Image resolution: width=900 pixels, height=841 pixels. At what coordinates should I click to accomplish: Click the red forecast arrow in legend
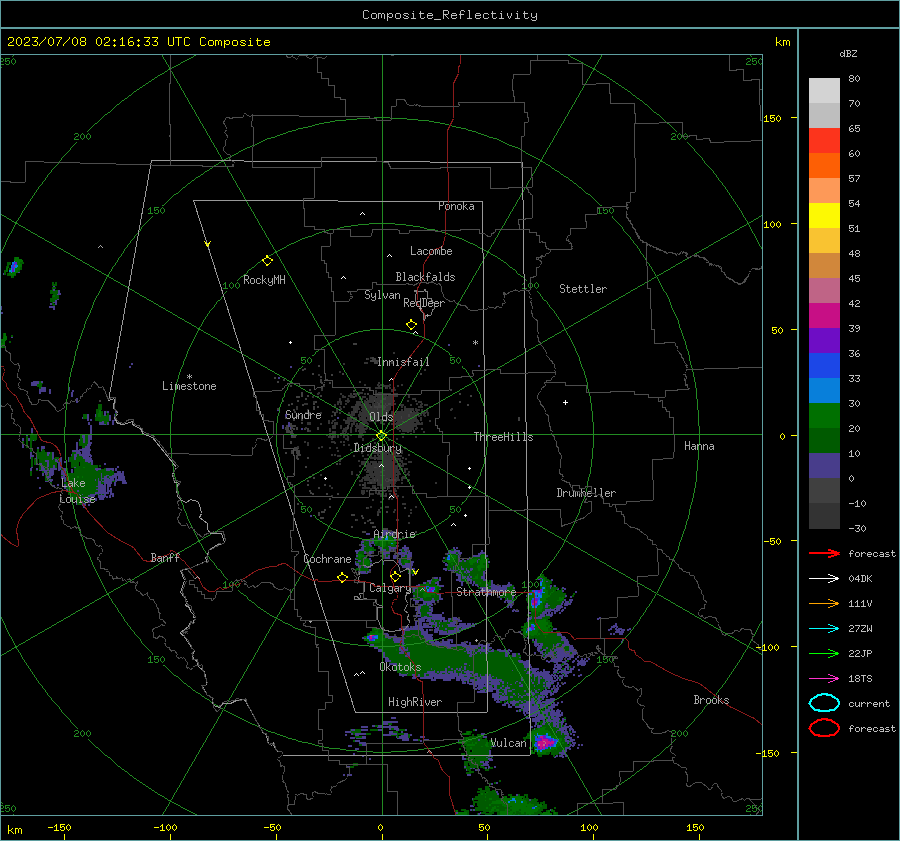(824, 553)
